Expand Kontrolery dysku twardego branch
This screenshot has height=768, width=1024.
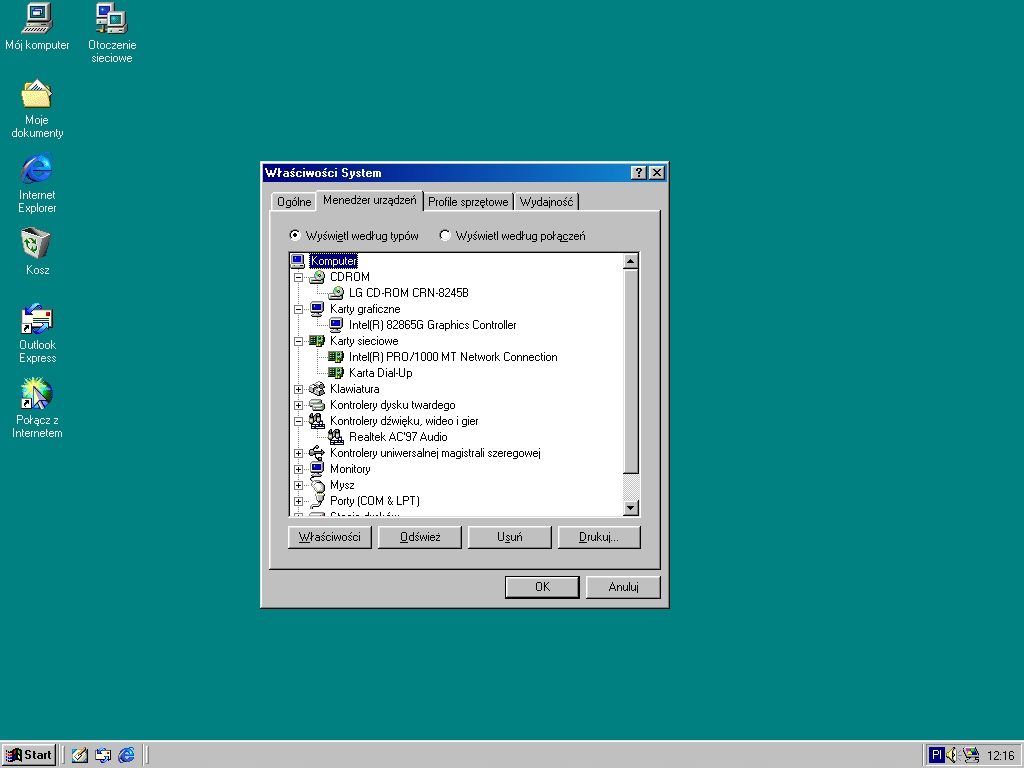pos(298,406)
